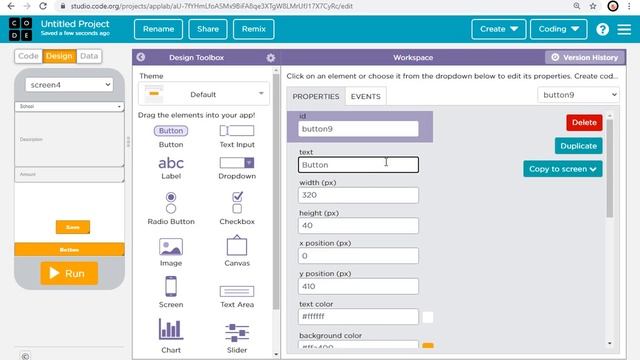Image resolution: width=640 pixels, height=360 pixels.
Task: Open the Theme Default dropdown
Action: 204,94
